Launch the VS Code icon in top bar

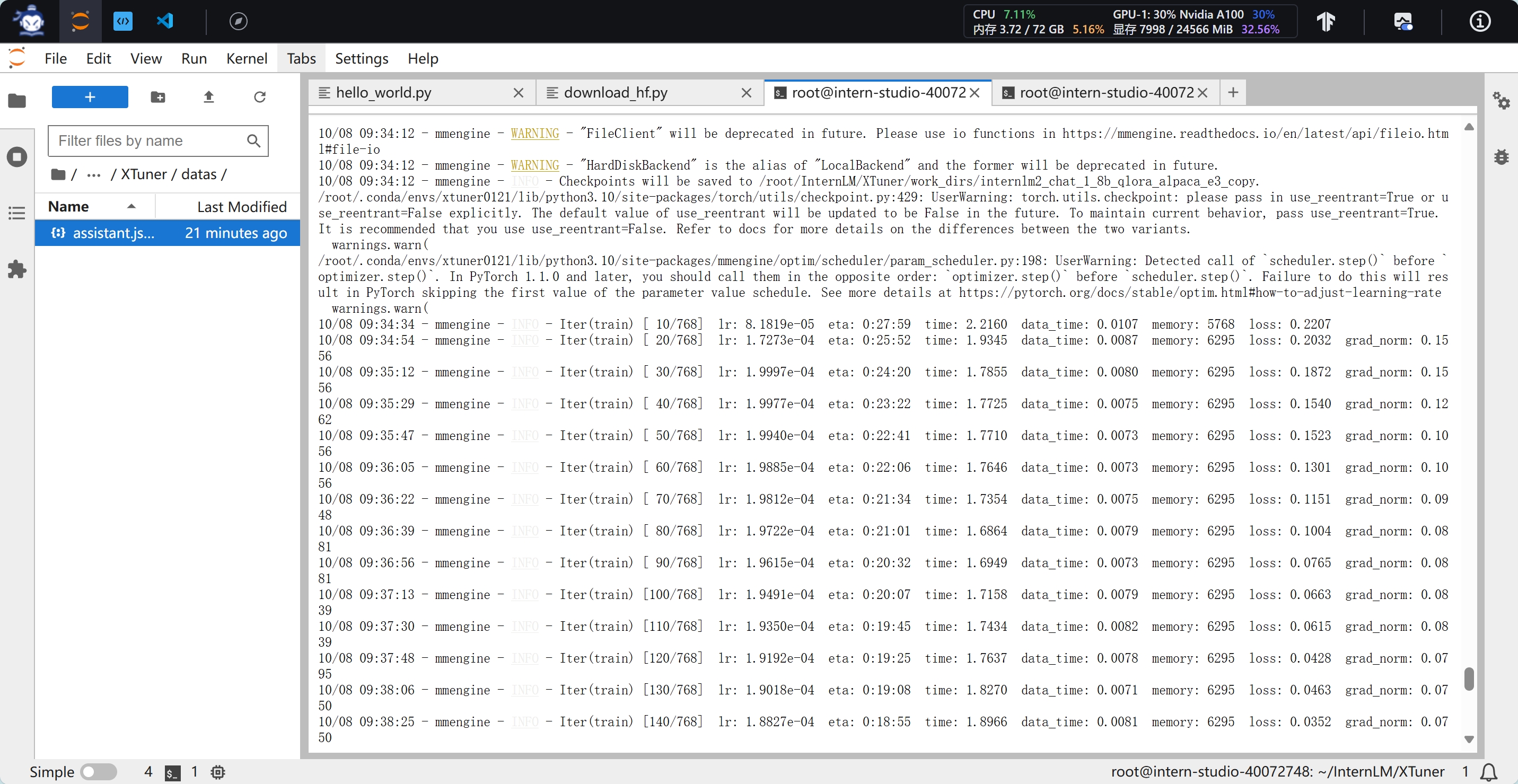pyautogui.click(x=165, y=21)
